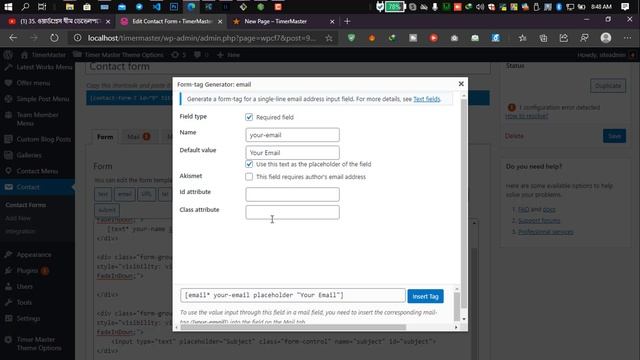Open the Windows Start menu
This screenshot has width=640, height=360.
click(8, 7)
